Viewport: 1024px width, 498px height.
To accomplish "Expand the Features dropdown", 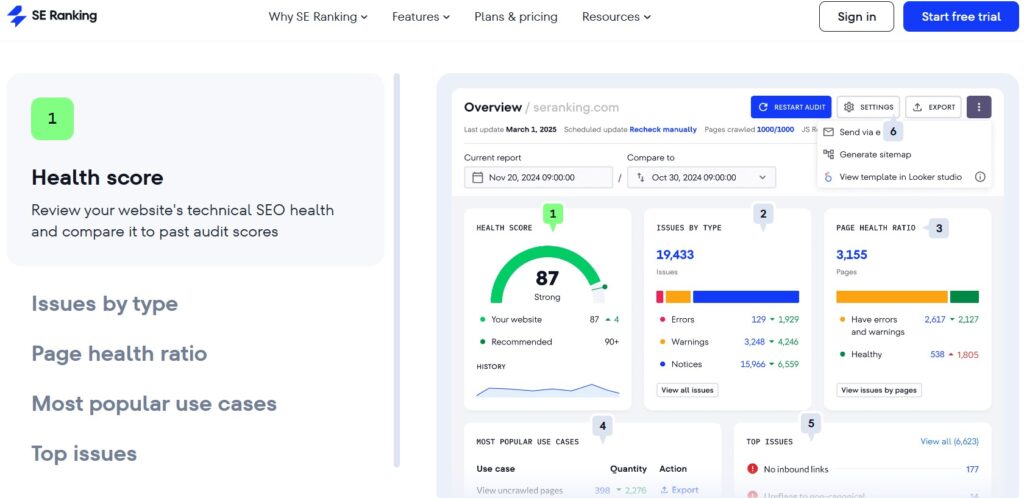I will tap(420, 17).
